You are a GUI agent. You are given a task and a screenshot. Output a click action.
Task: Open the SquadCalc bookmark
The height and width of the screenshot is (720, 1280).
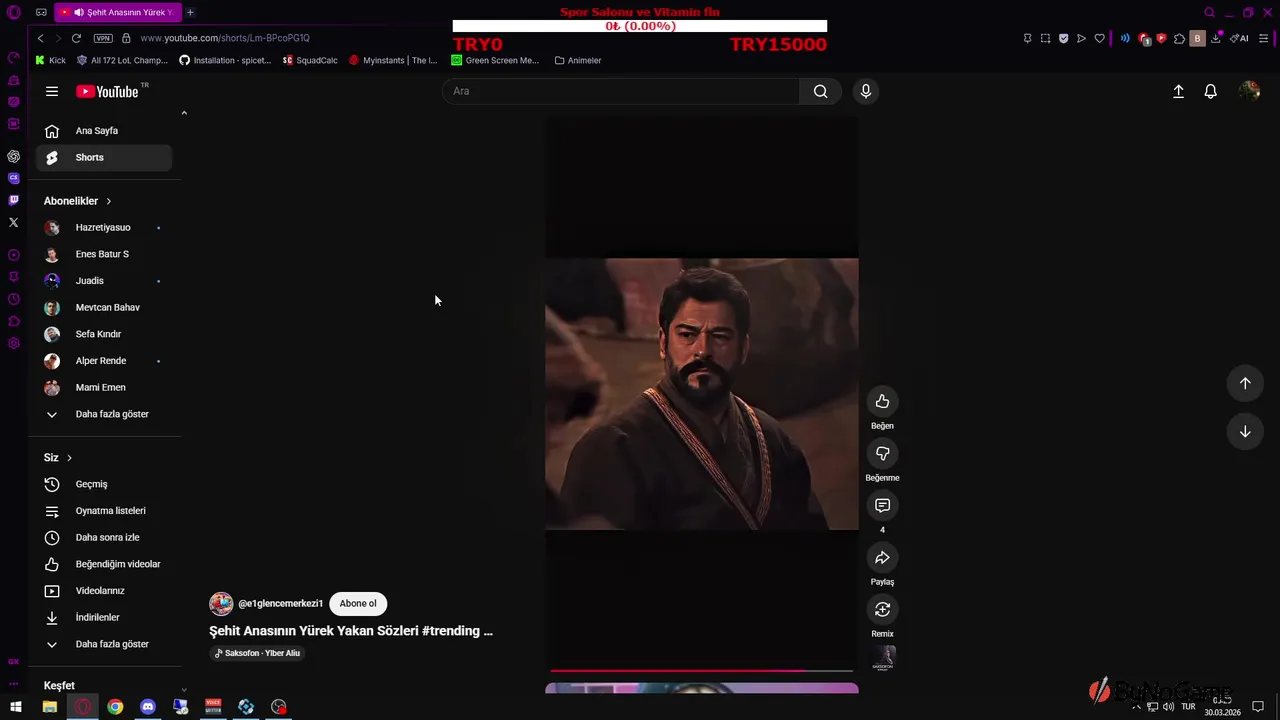pyautogui.click(x=310, y=60)
